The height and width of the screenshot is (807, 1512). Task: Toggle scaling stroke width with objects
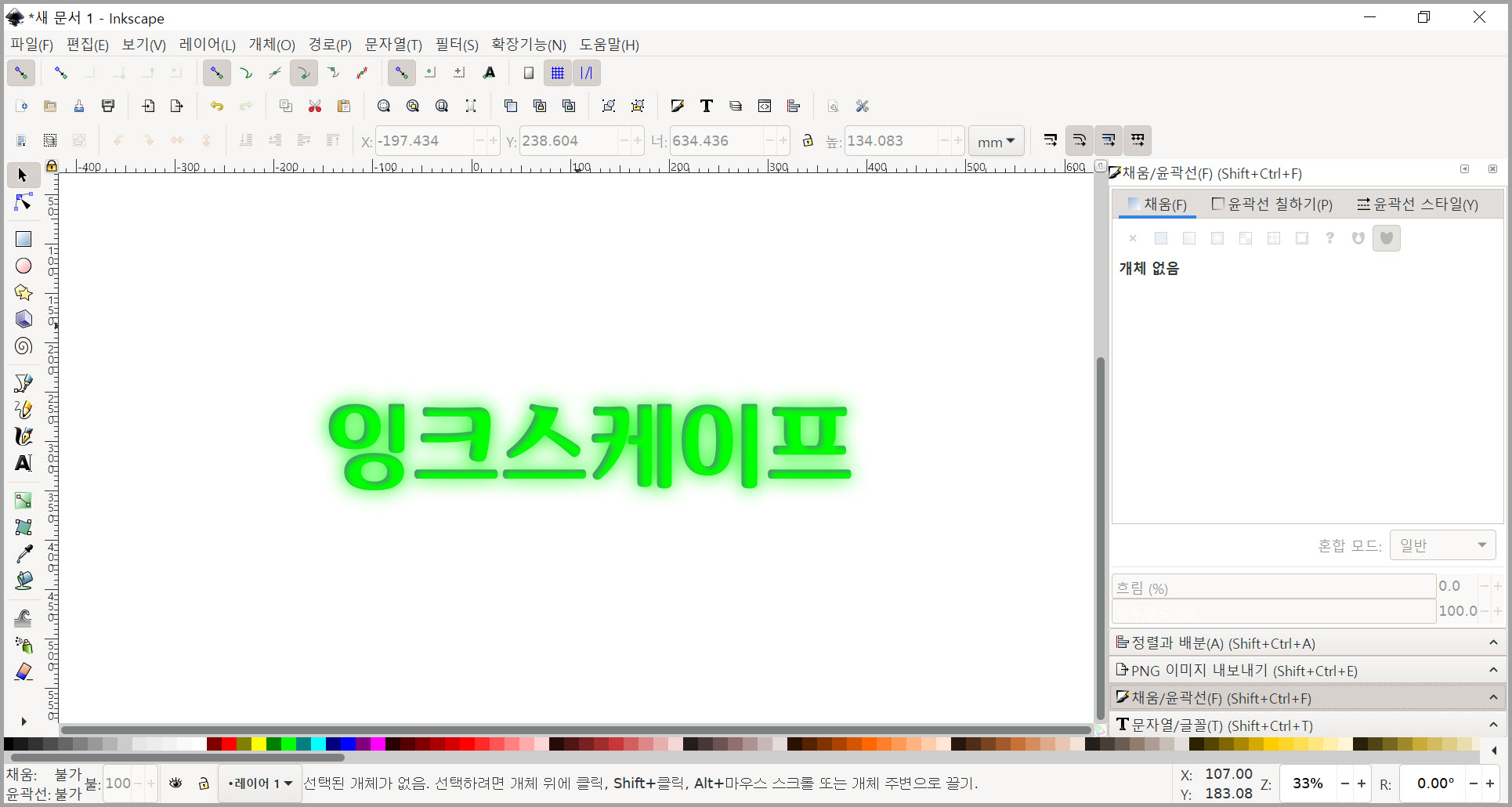tap(1051, 140)
